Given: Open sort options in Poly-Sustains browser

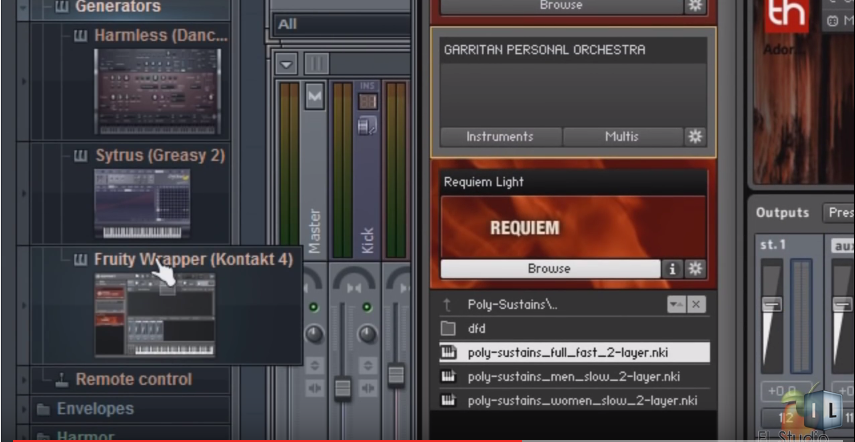Looking at the screenshot, I should coord(676,305).
